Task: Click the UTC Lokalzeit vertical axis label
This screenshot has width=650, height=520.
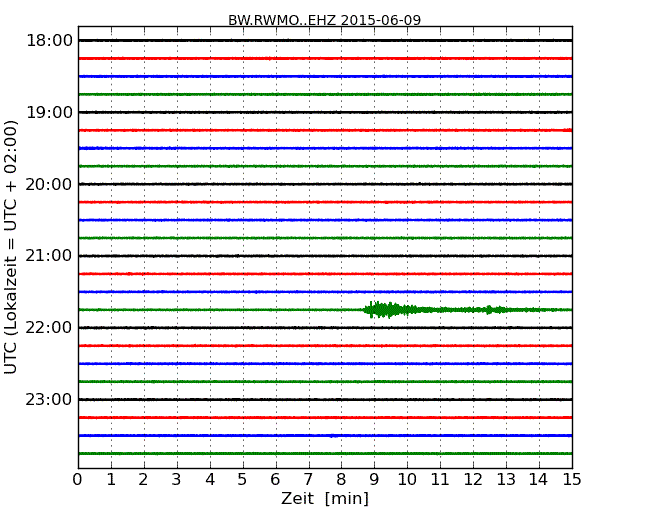Action: [11, 247]
